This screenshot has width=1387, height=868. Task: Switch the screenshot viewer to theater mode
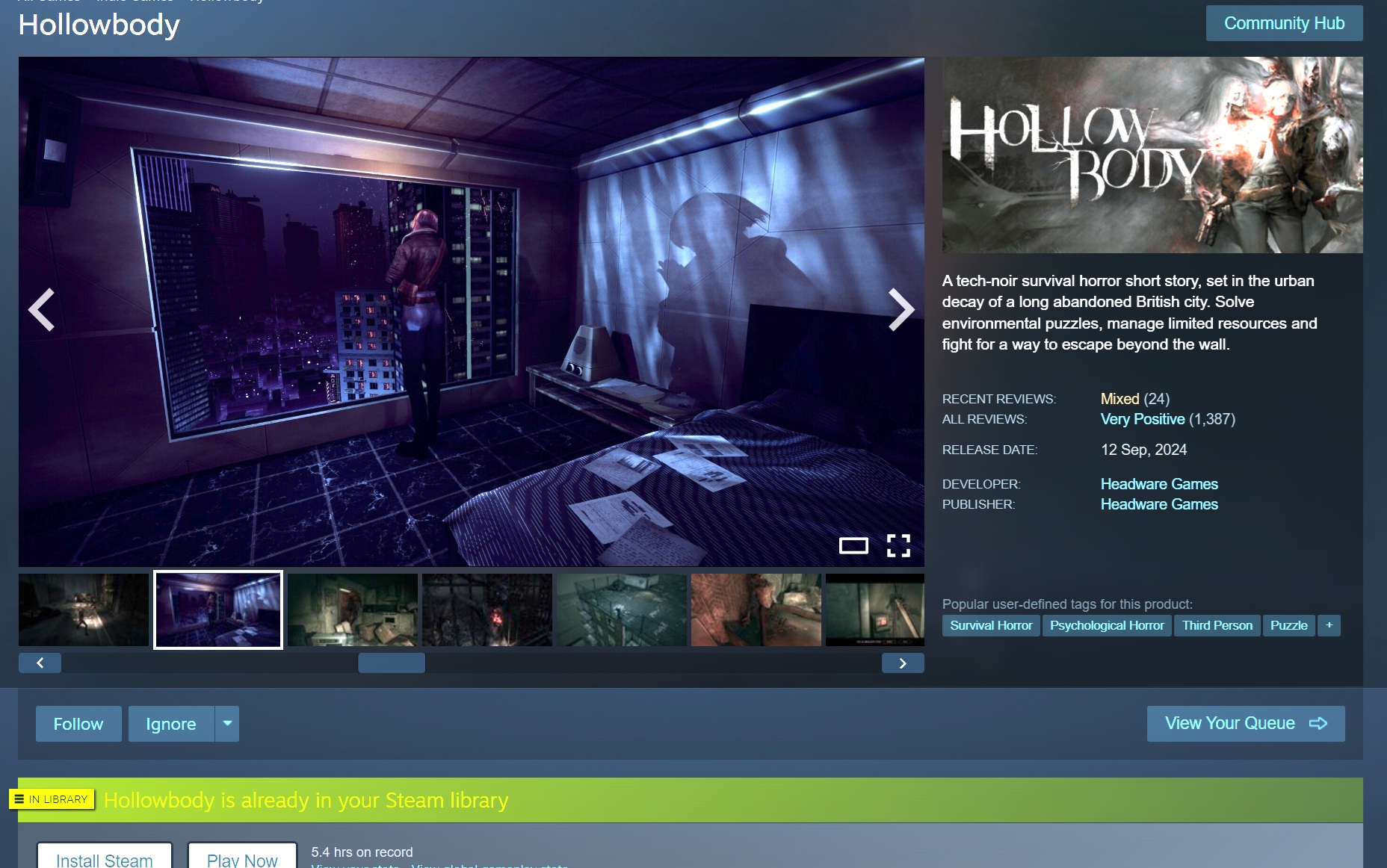853,546
